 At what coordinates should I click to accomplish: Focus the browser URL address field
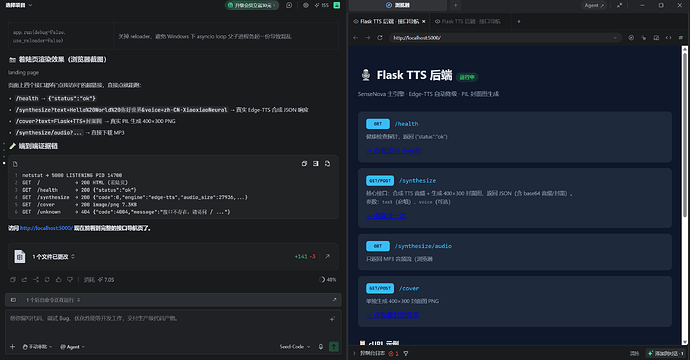505,38
